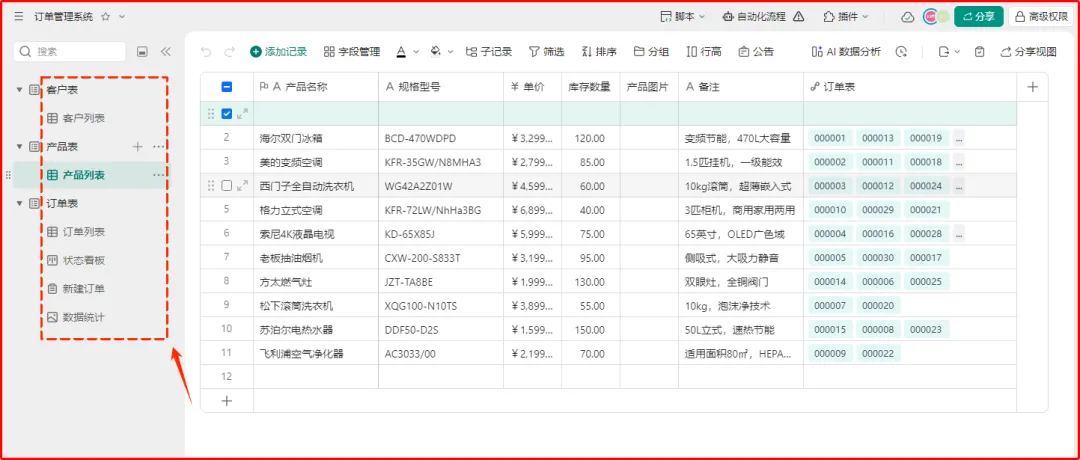This screenshot has width=1080, height=460.
Task: Open the 插件 plugin dropdown
Action: (x=847, y=17)
